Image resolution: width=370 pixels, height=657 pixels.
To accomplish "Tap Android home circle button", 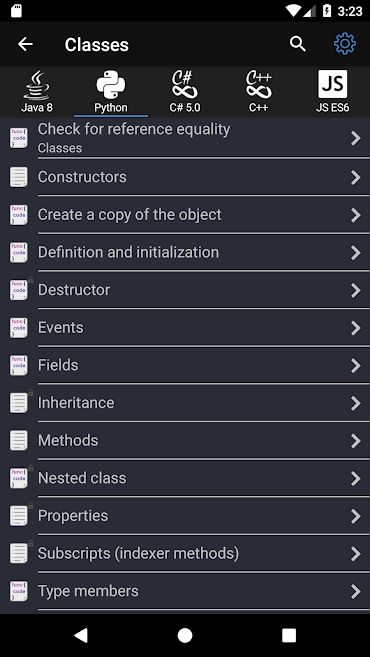I will [185, 635].
